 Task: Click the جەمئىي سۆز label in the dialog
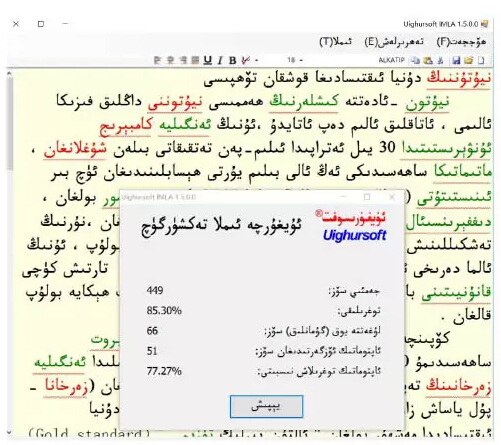354,291
